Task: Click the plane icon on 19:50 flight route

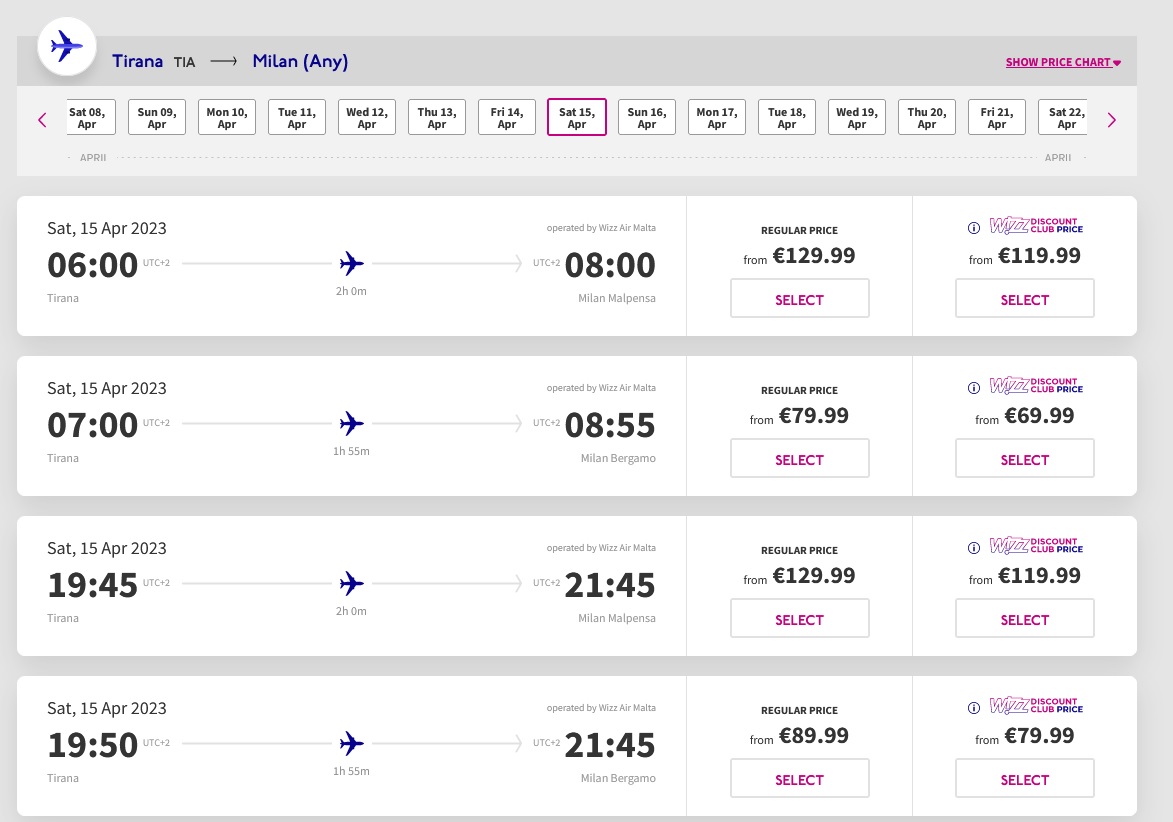Action: pyautogui.click(x=351, y=744)
